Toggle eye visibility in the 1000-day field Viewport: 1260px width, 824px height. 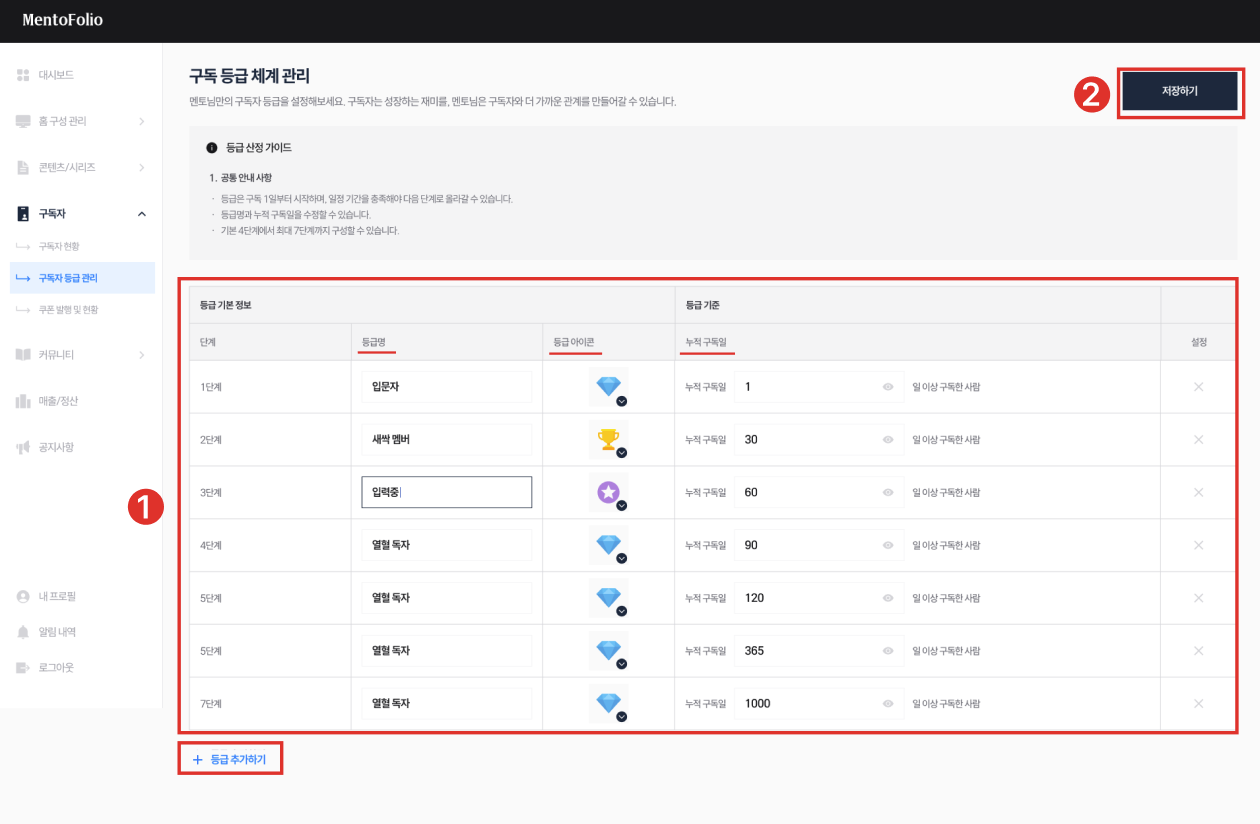point(888,703)
